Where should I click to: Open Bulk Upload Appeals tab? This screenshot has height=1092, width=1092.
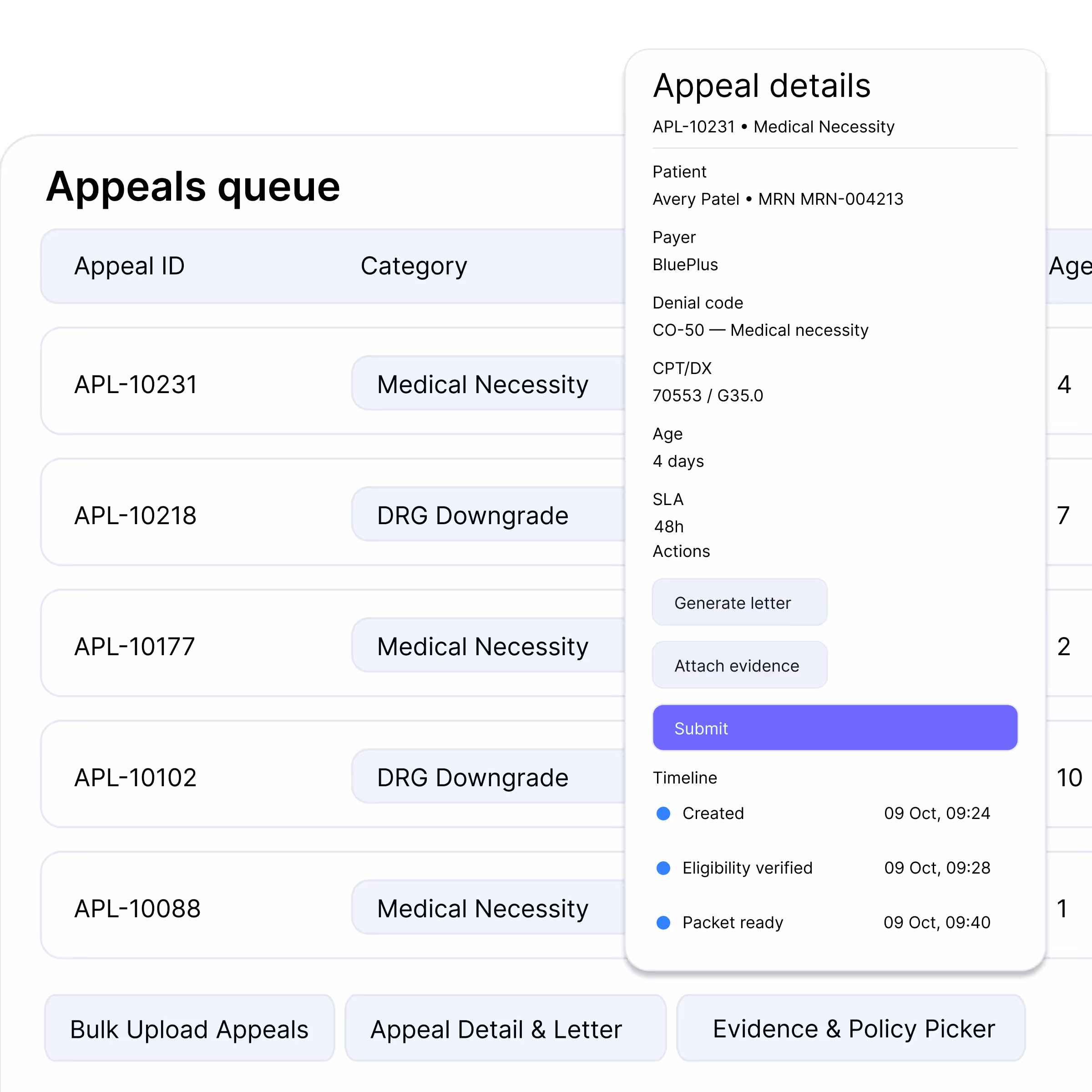(x=189, y=1029)
